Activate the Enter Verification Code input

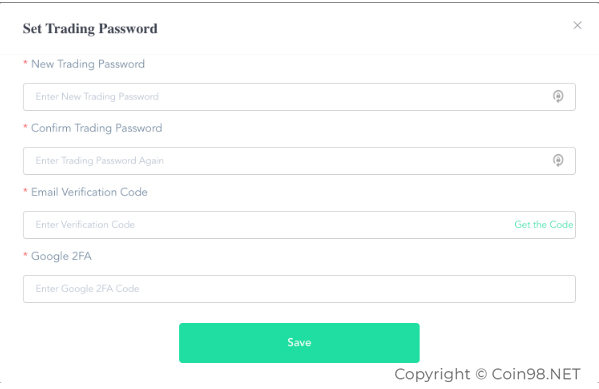(267, 225)
